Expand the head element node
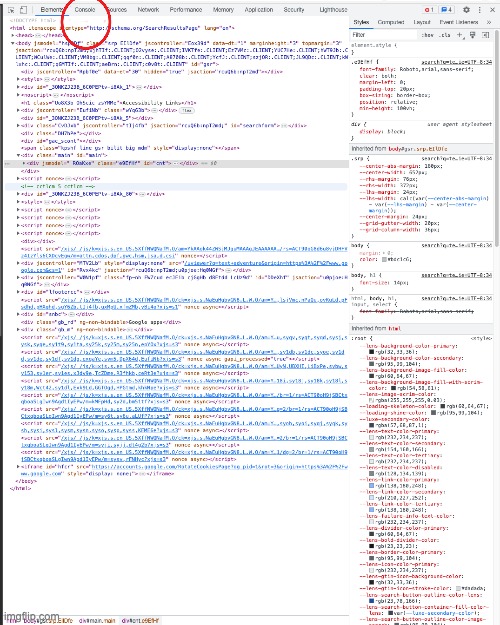 pos(12,35)
